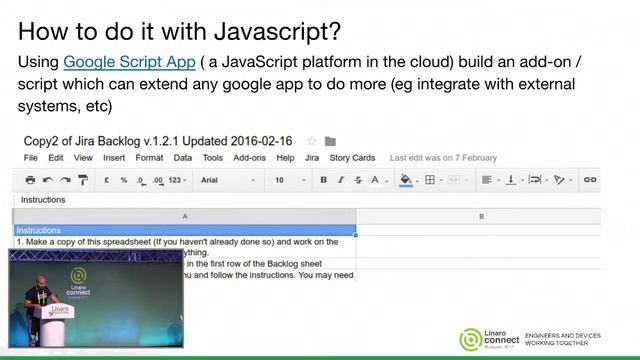Screen dimensions: 640x360
Task: Toggle italic formatting
Action: (341, 180)
